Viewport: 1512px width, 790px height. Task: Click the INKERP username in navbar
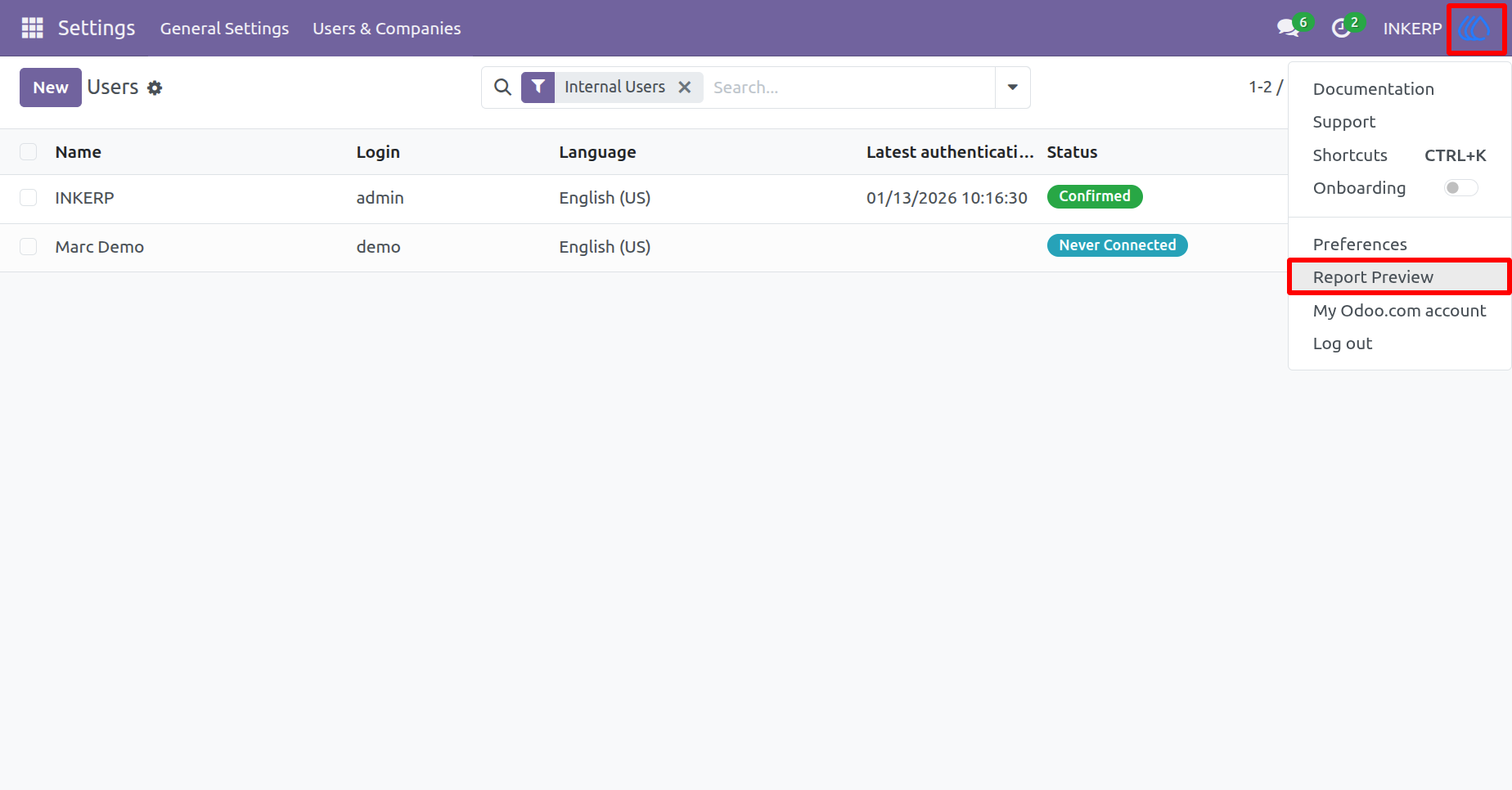click(1412, 29)
